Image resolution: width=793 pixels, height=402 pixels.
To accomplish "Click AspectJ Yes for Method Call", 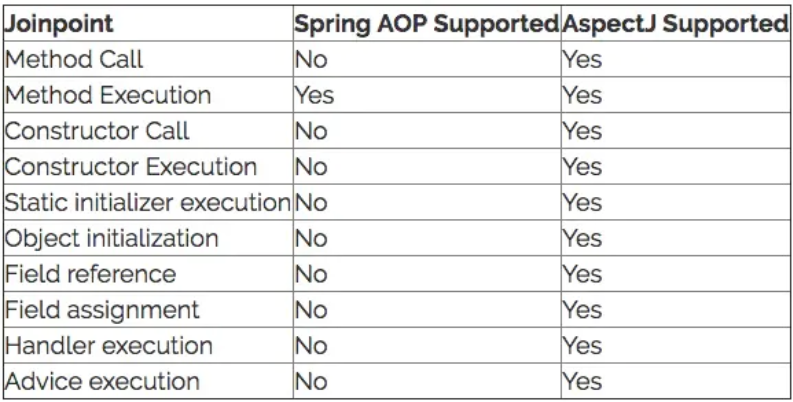I will [x=582, y=60].
